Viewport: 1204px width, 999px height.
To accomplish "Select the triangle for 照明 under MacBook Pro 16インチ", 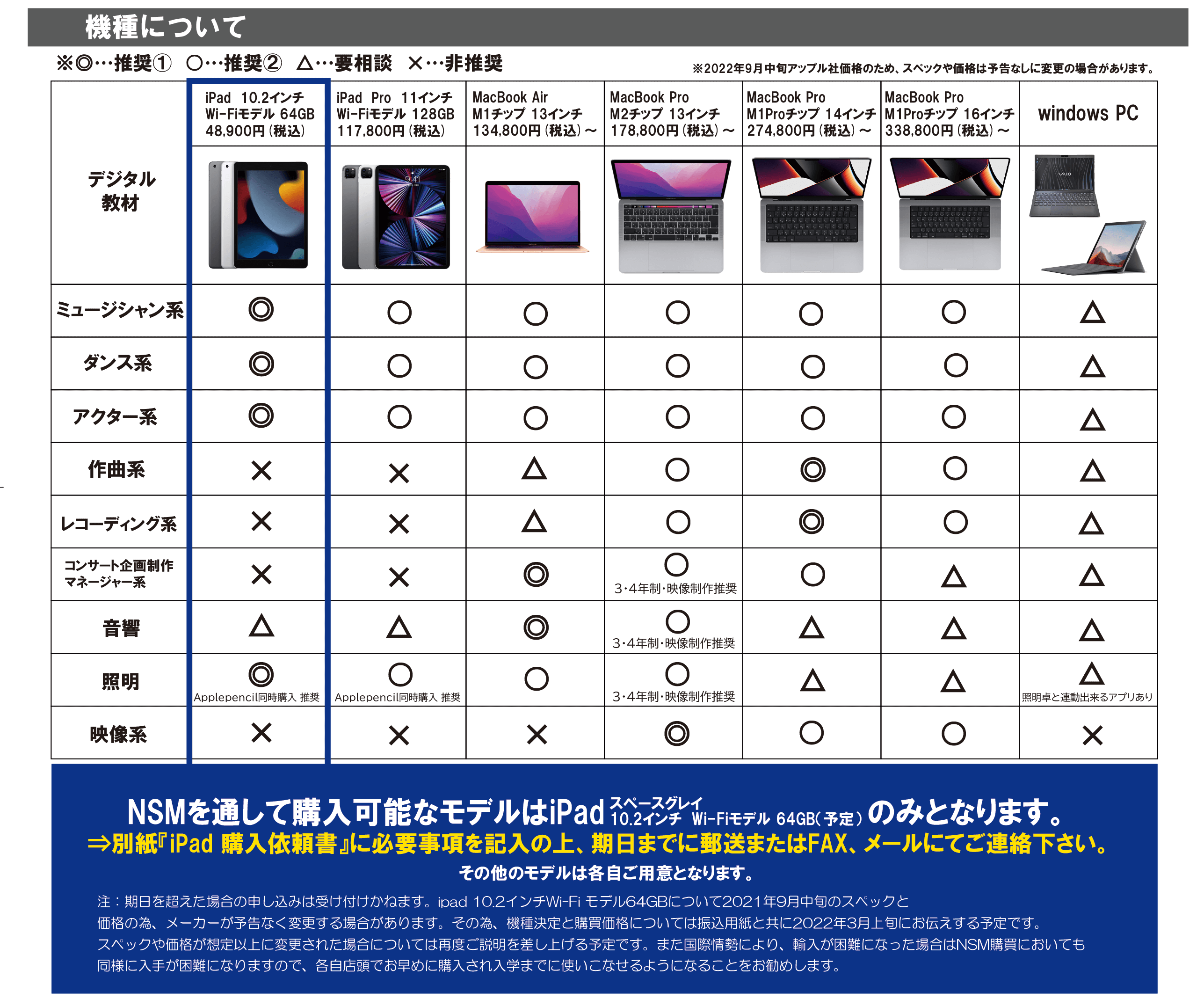I will click(x=953, y=681).
